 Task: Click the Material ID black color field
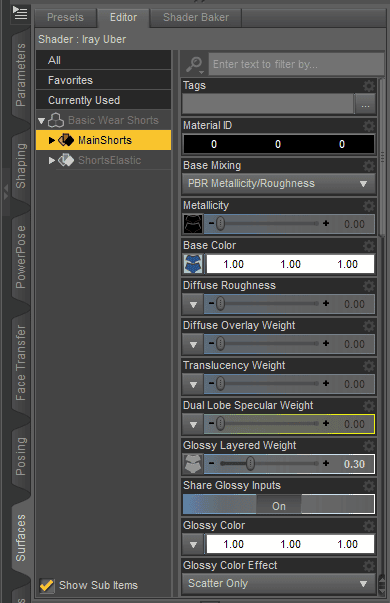[278, 144]
